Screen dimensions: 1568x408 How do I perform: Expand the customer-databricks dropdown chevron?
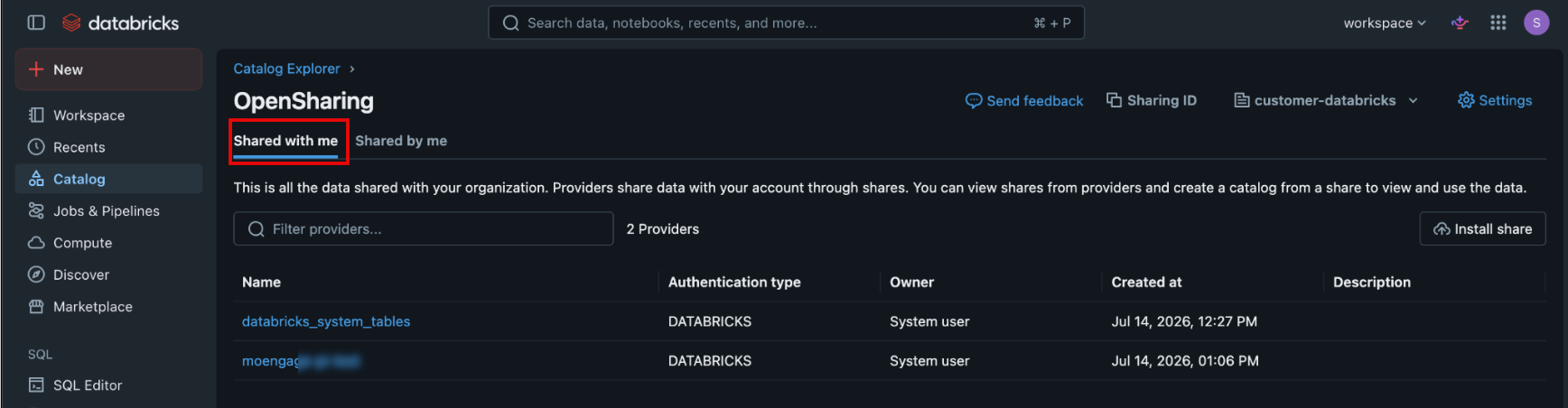(1413, 100)
